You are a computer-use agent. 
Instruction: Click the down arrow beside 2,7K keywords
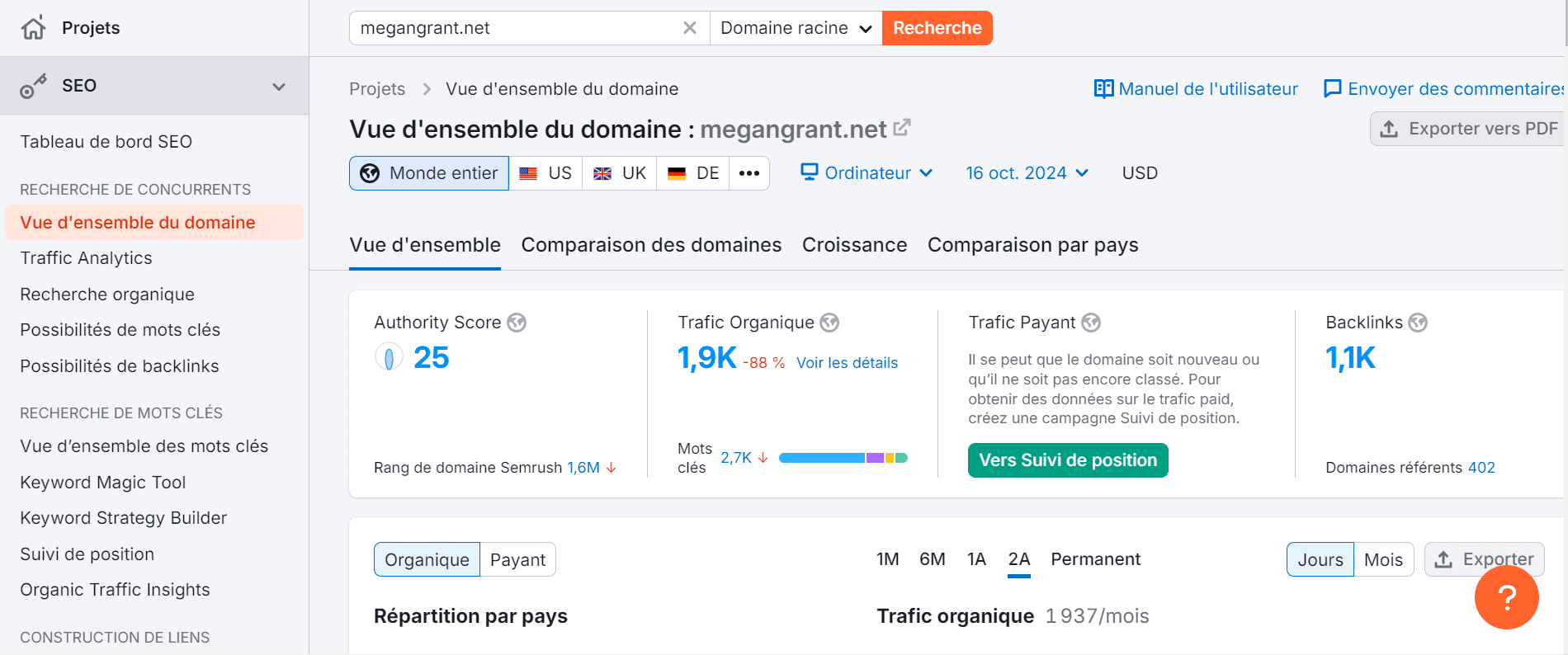[x=763, y=457]
